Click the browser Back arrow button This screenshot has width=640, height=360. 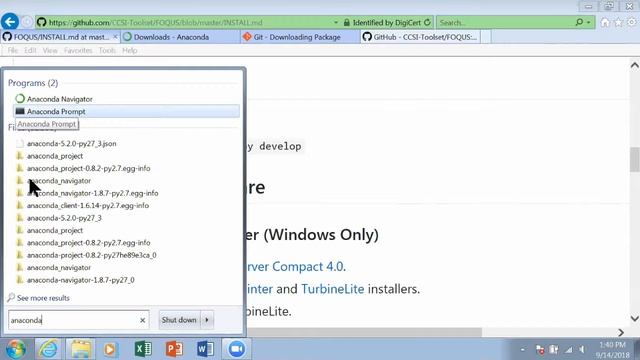10,22
